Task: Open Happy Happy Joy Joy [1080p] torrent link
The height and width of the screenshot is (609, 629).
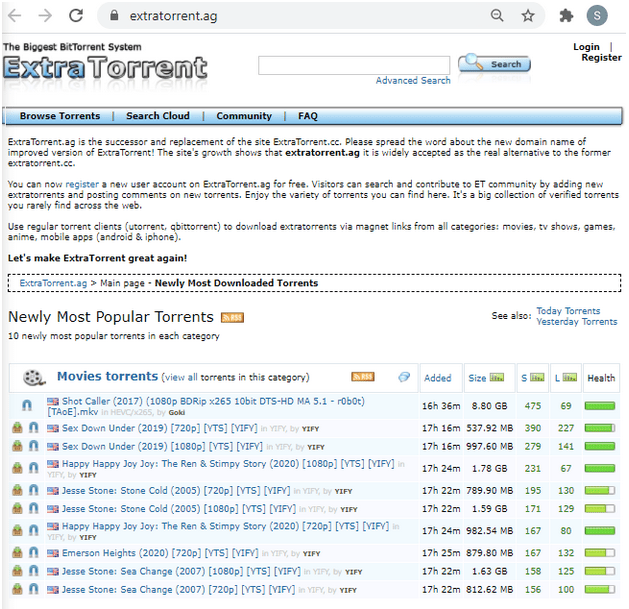Action: click(228, 464)
